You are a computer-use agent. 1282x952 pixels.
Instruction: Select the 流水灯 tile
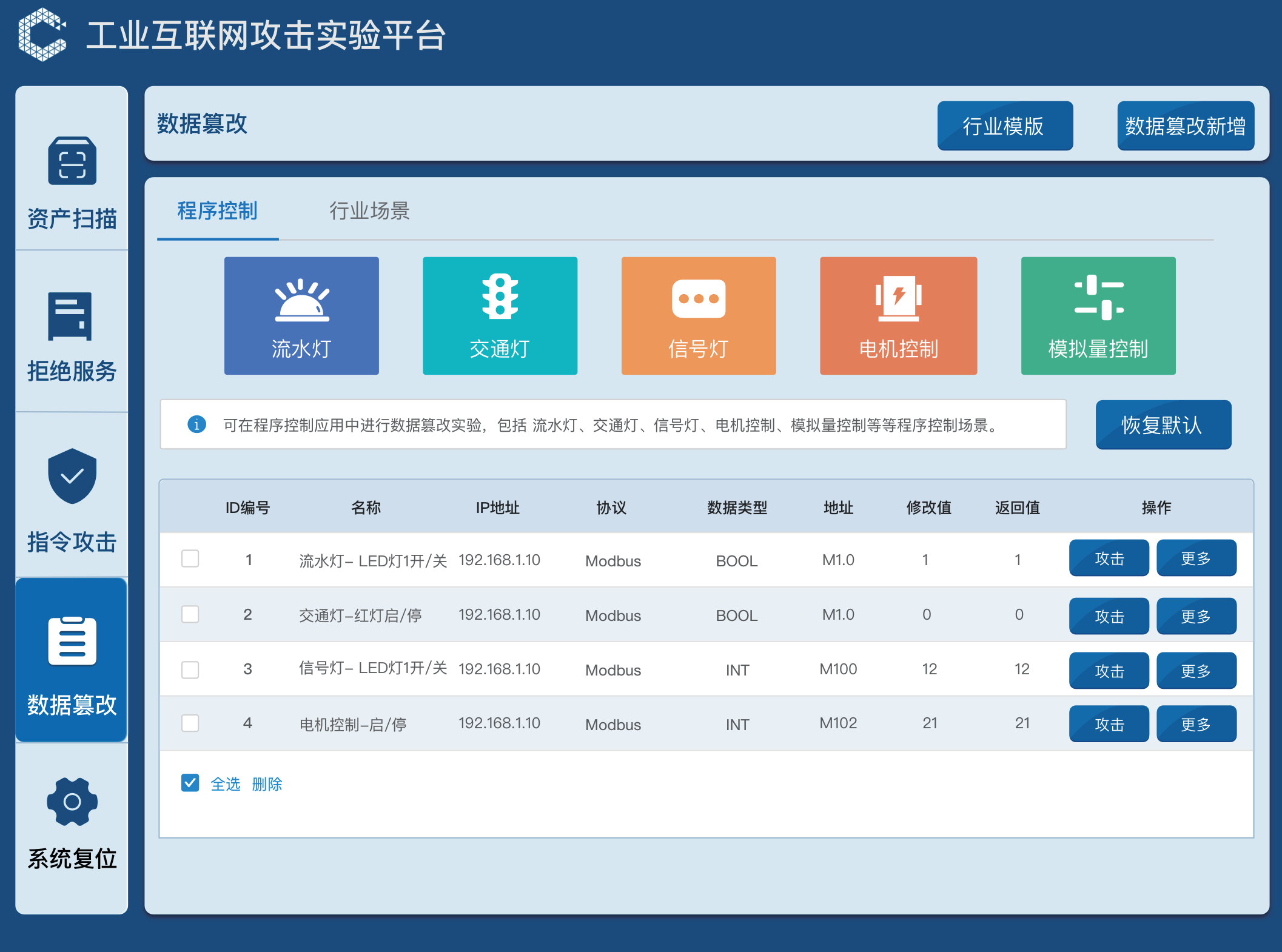(301, 315)
